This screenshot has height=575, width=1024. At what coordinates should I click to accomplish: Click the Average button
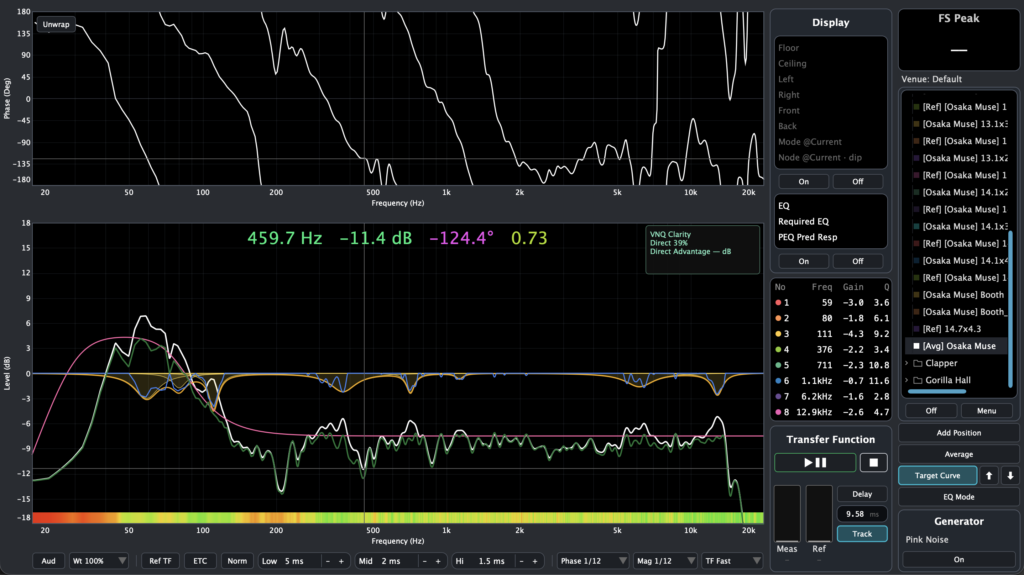(x=958, y=454)
